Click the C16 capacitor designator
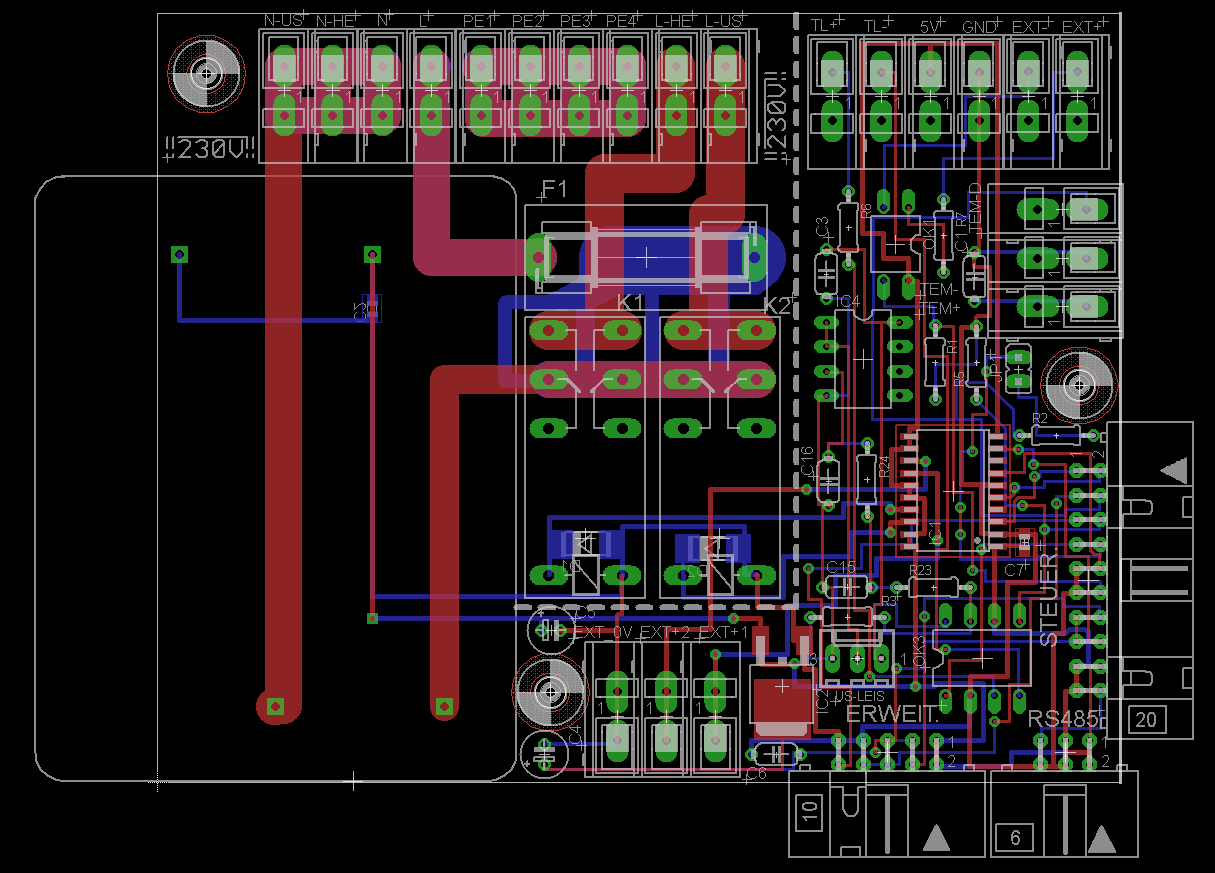The height and width of the screenshot is (873, 1215). point(808,461)
